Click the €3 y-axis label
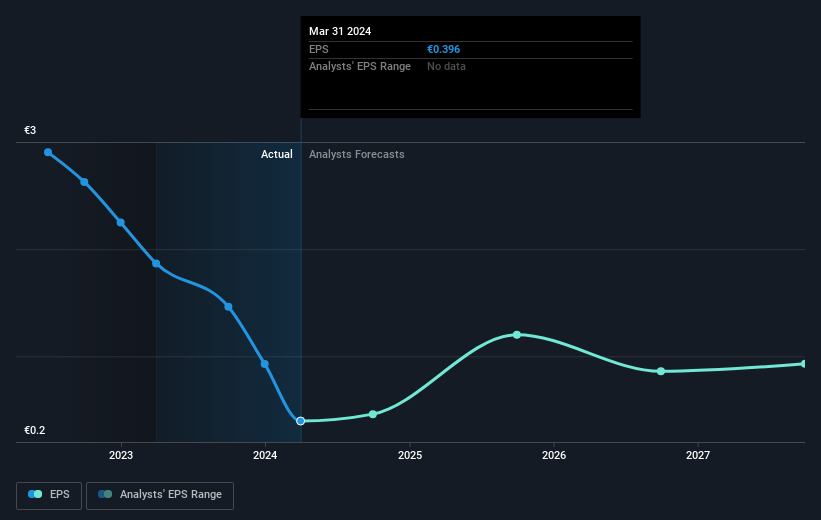821x520 pixels. click(x=30, y=130)
